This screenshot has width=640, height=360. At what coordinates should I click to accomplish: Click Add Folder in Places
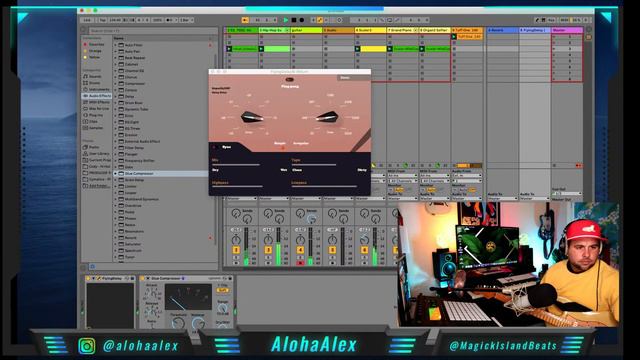point(99,186)
